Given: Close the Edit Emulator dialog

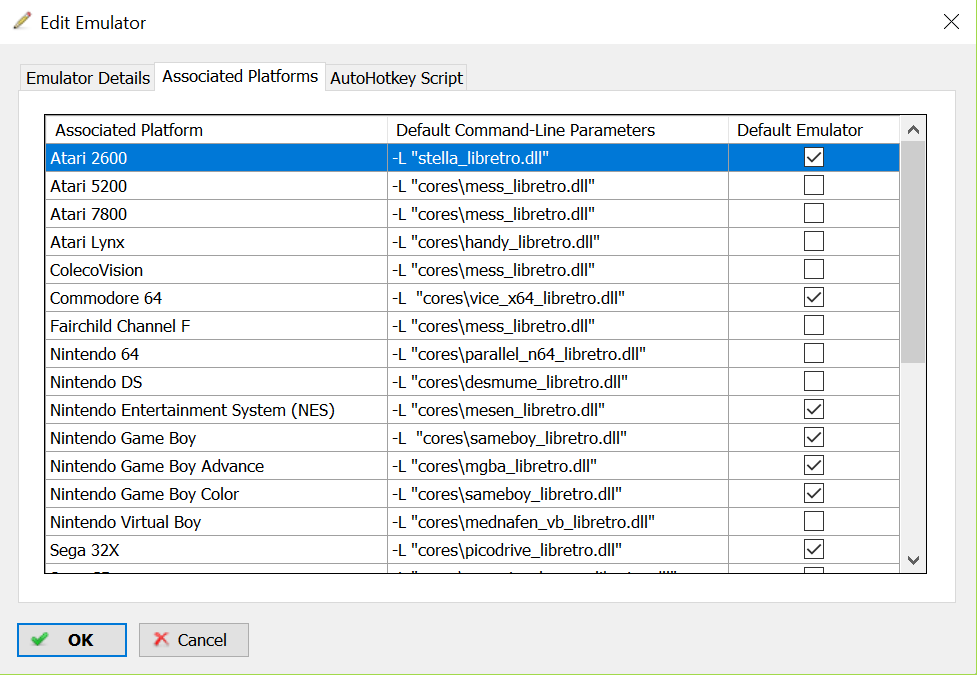Looking at the screenshot, I should [x=951, y=22].
